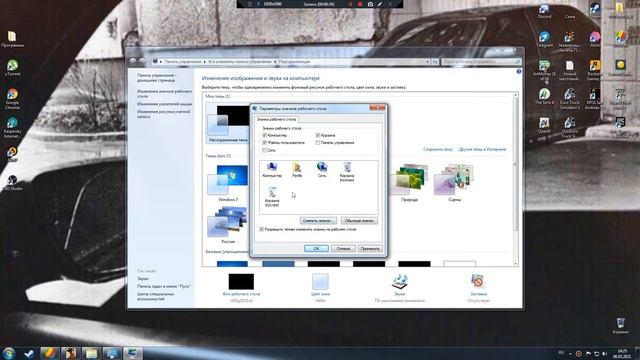The width and height of the screenshot is (640, 360).
Task: Open Фон рабочего стола settings
Action: (241, 287)
